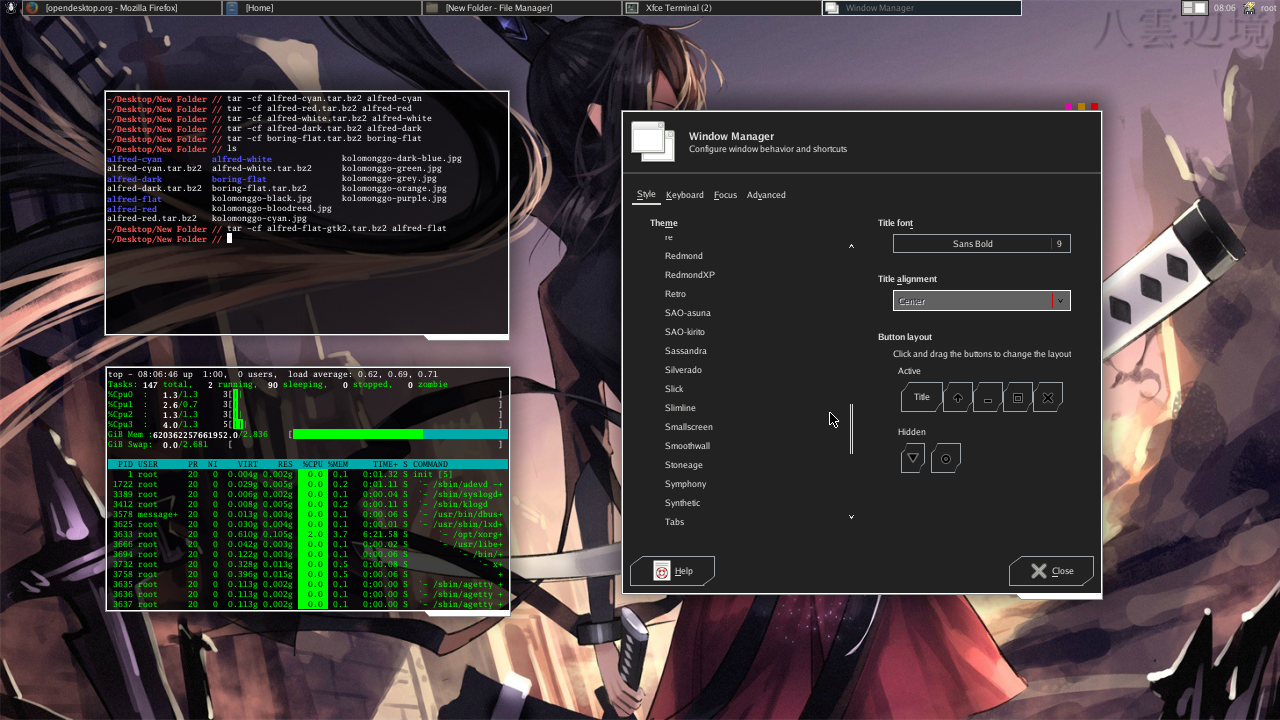This screenshot has width=1280, height=720.
Task: Click the Window Manager icon in taskbar
Action: [832, 8]
